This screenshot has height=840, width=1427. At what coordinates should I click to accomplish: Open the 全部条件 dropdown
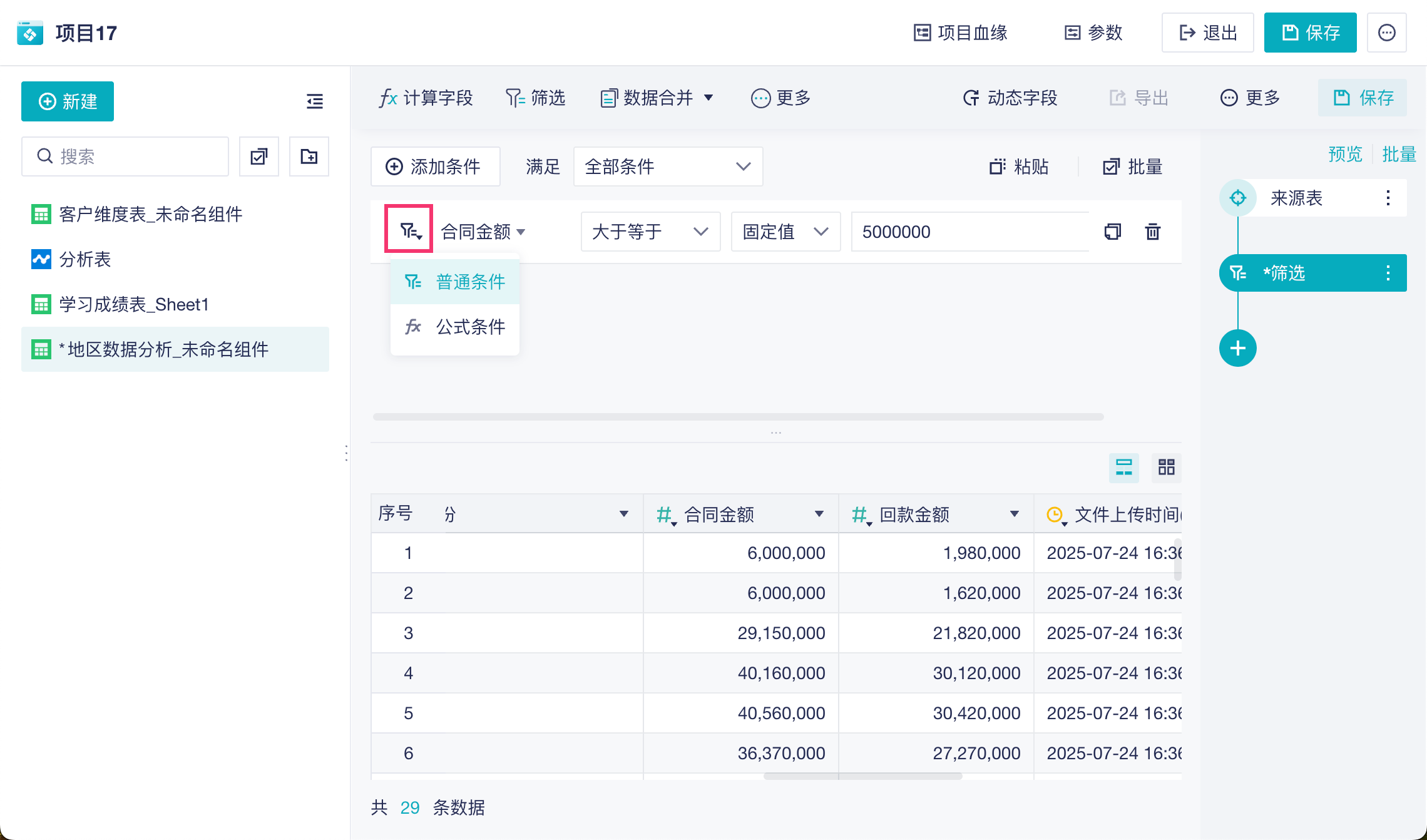668,166
